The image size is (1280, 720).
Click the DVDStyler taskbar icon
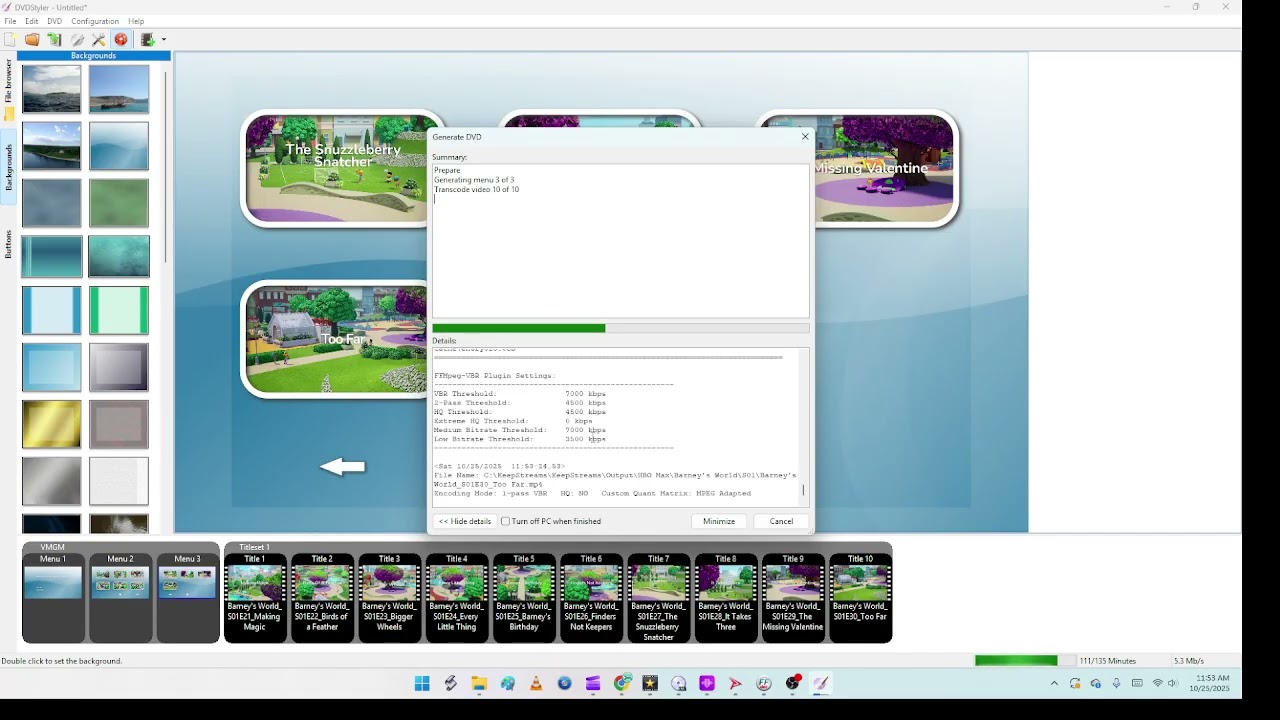[x=821, y=684]
